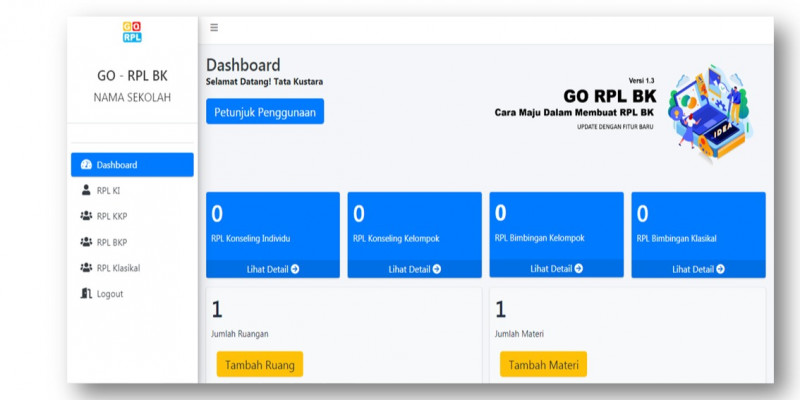Click the RPL Konseling Individu card label
Viewport: 800px width, 400px height.
(x=251, y=238)
